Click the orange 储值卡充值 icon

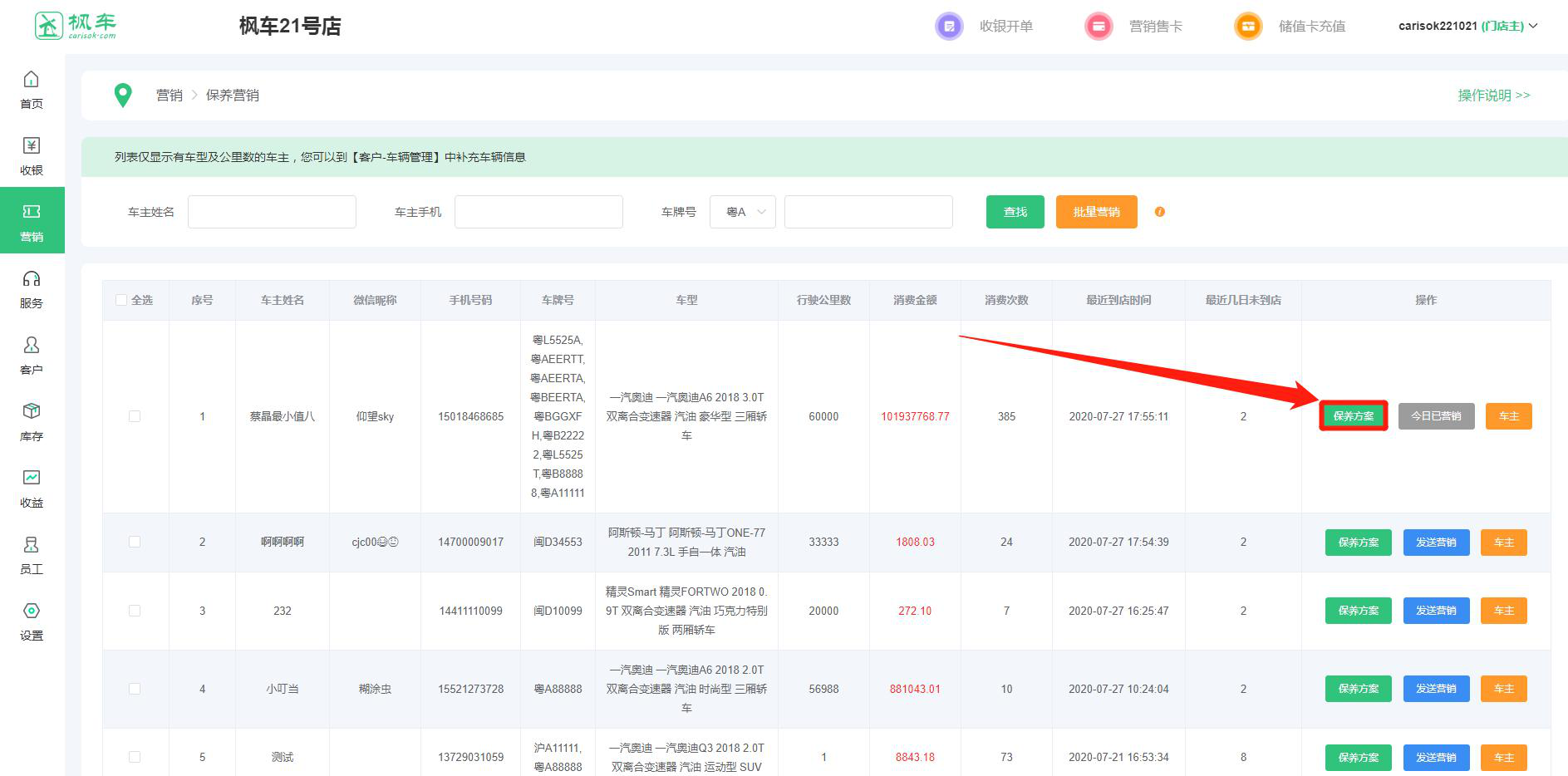[1248, 27]
